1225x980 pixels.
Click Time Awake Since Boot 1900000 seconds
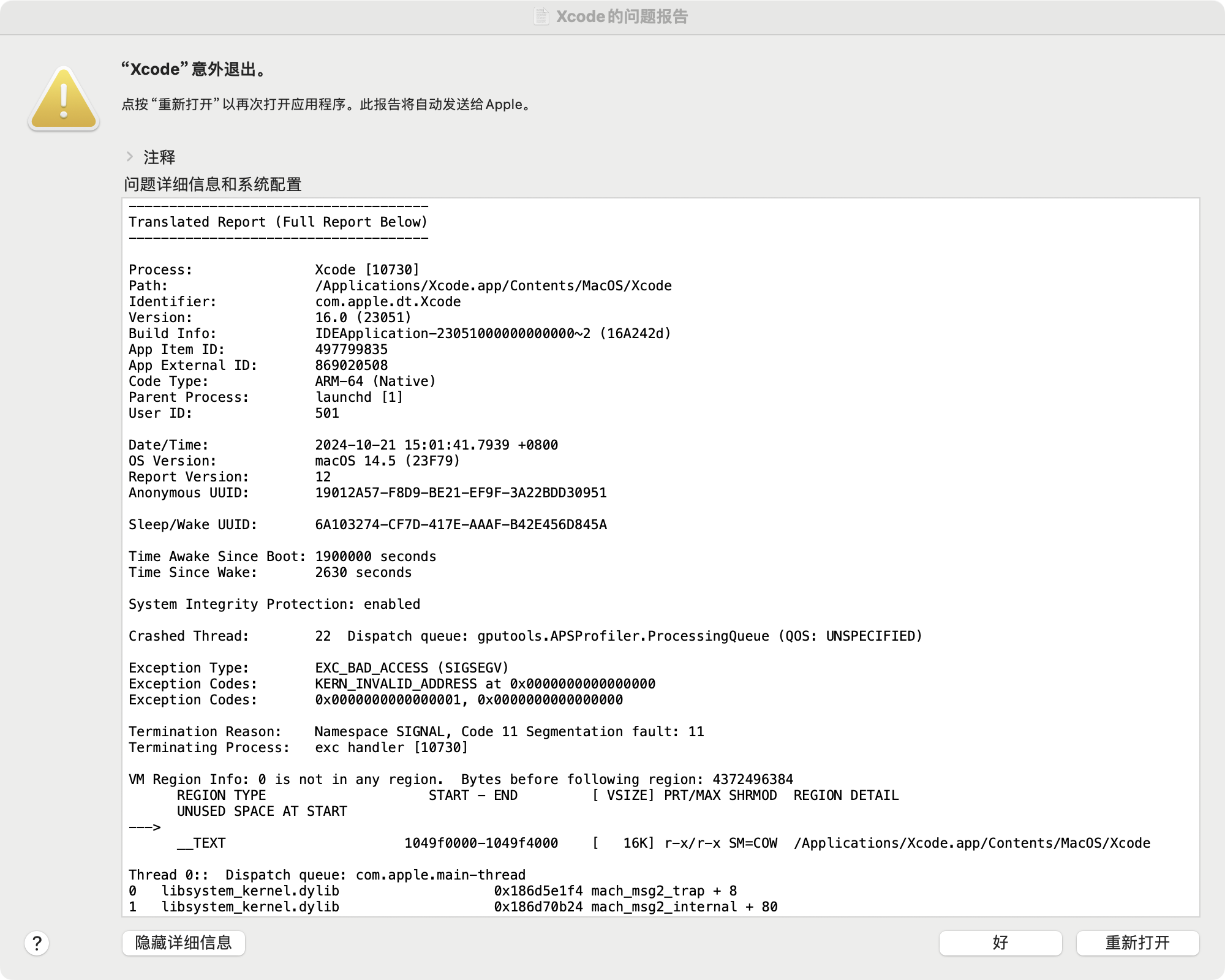tap(375, 556)
